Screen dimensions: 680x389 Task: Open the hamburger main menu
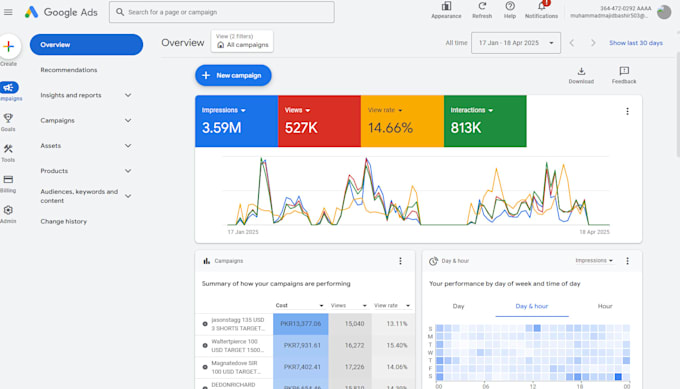[8, 12]
